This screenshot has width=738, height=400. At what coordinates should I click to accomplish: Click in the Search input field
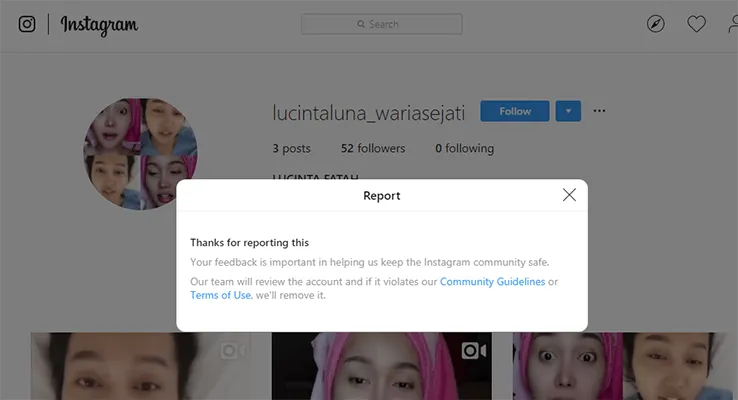(381, 24)
